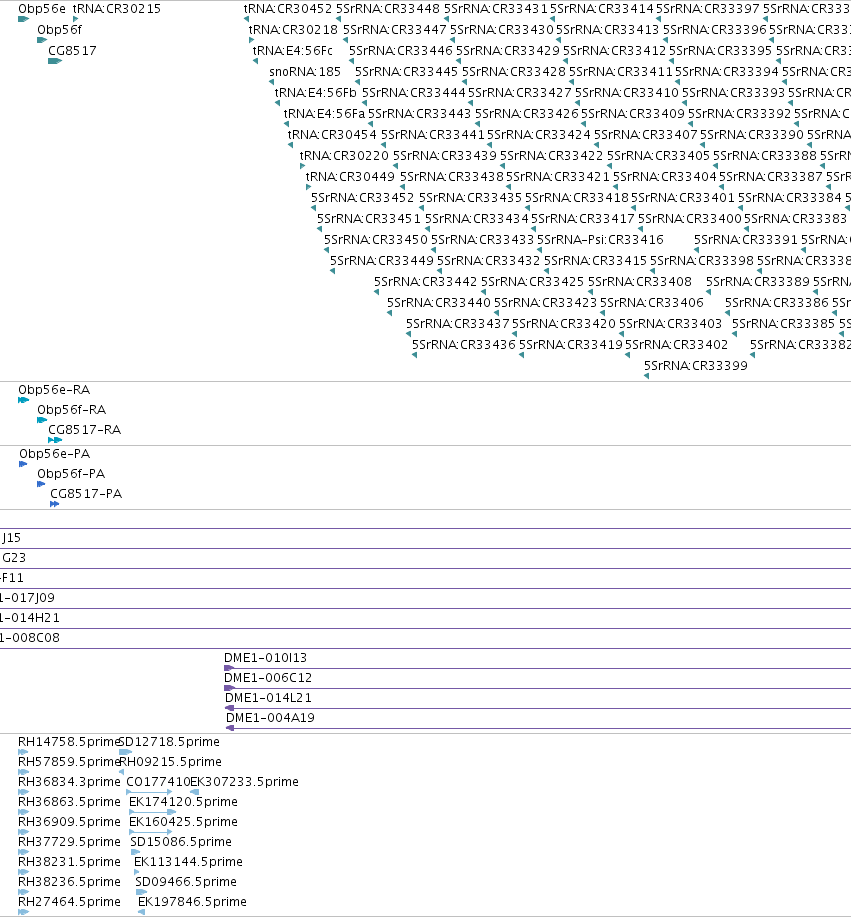Screen dimensions: 851x917
Task: Select 5SrRNA:CR33402 label
Action: (x=676, y=344)
